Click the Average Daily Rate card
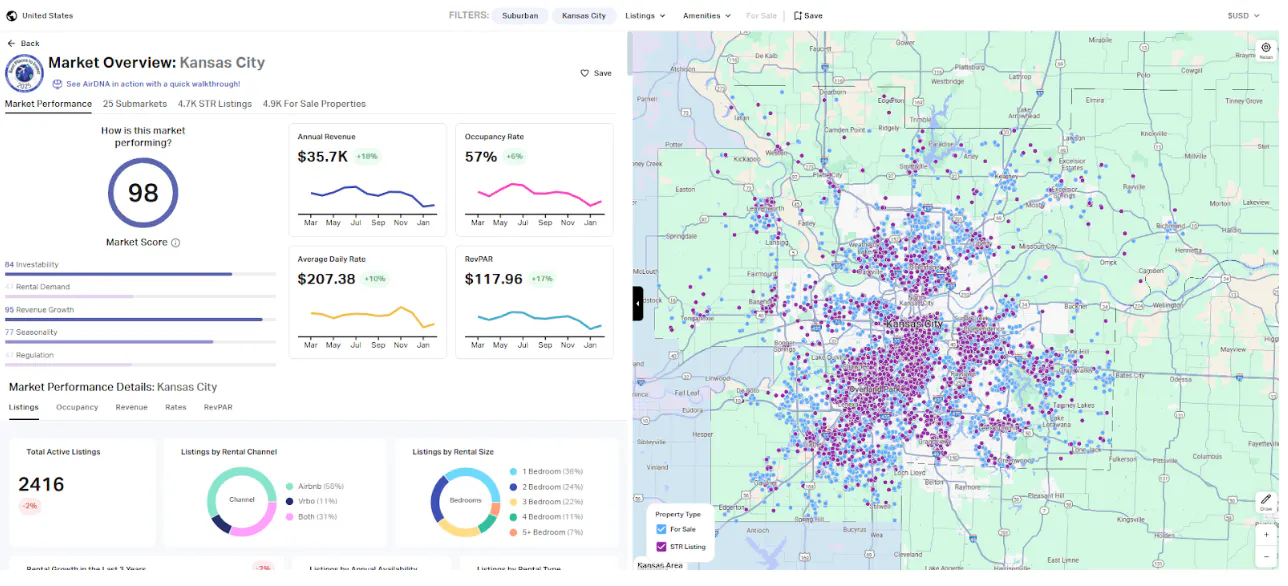1288x586 pixels. (368, 302)
